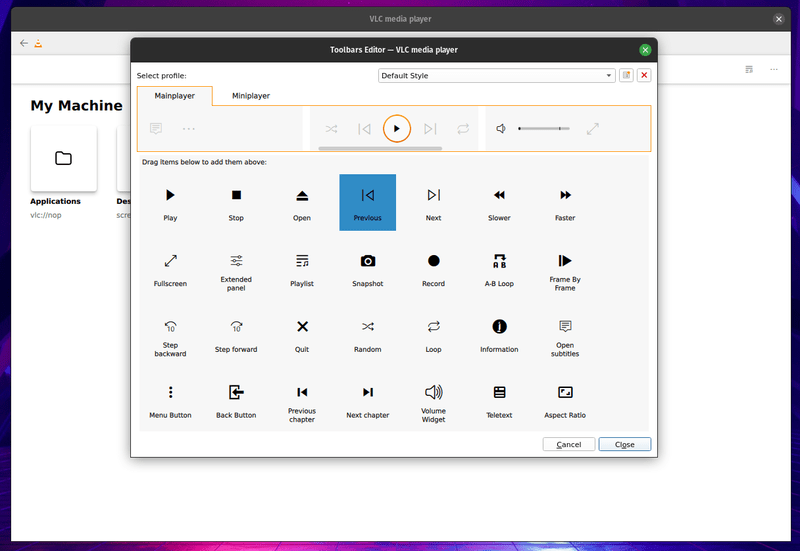Pick the A-B Loop icon

click(499, 261)
